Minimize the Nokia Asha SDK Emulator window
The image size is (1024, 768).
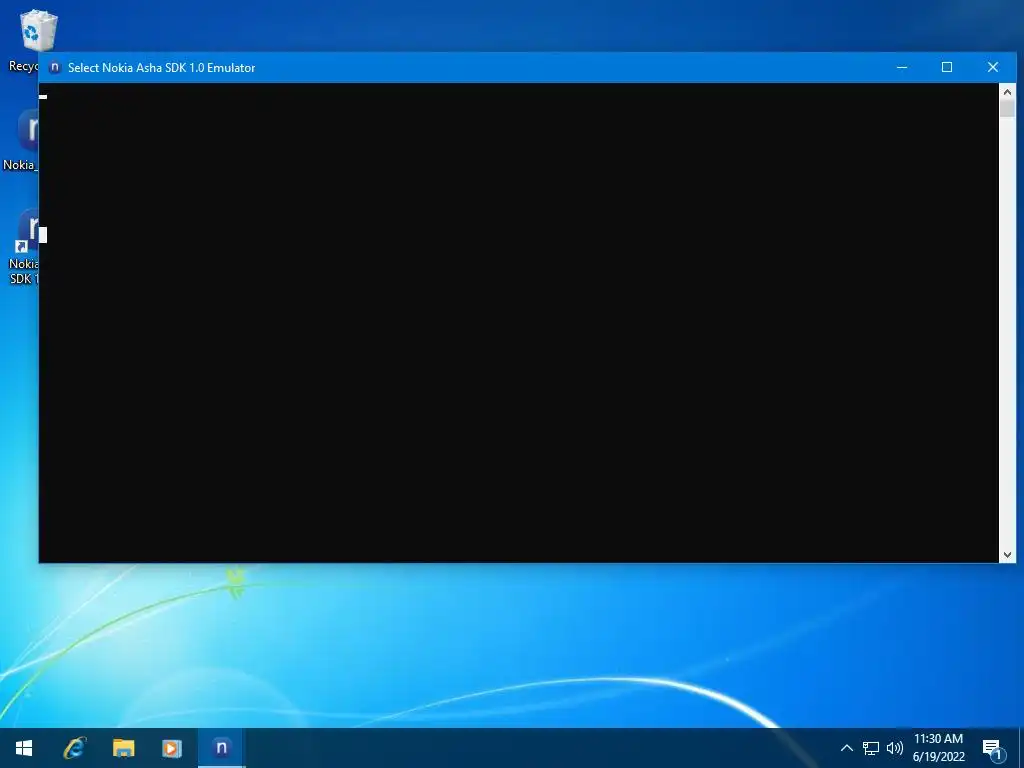point(902,67)
